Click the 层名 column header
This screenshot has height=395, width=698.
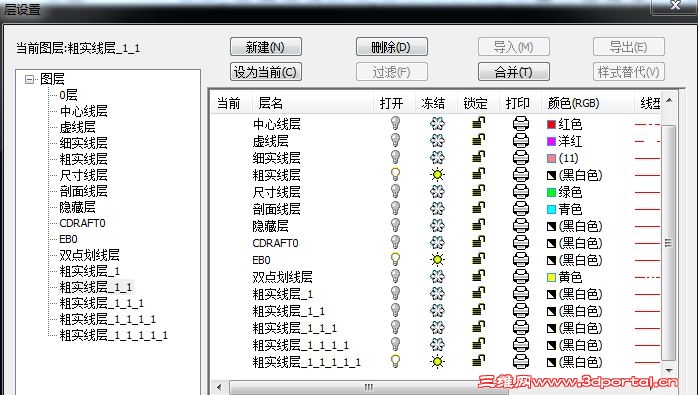point(312,103)
